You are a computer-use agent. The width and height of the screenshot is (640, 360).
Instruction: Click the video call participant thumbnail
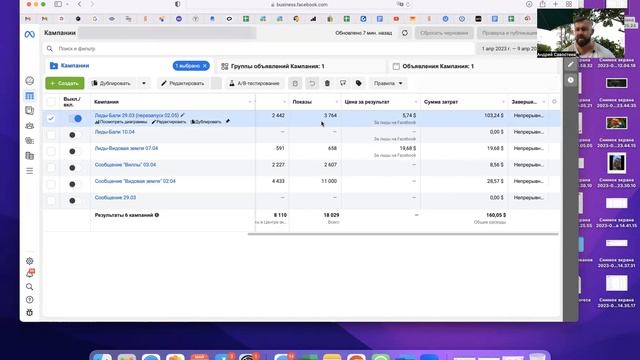[580, 33]
